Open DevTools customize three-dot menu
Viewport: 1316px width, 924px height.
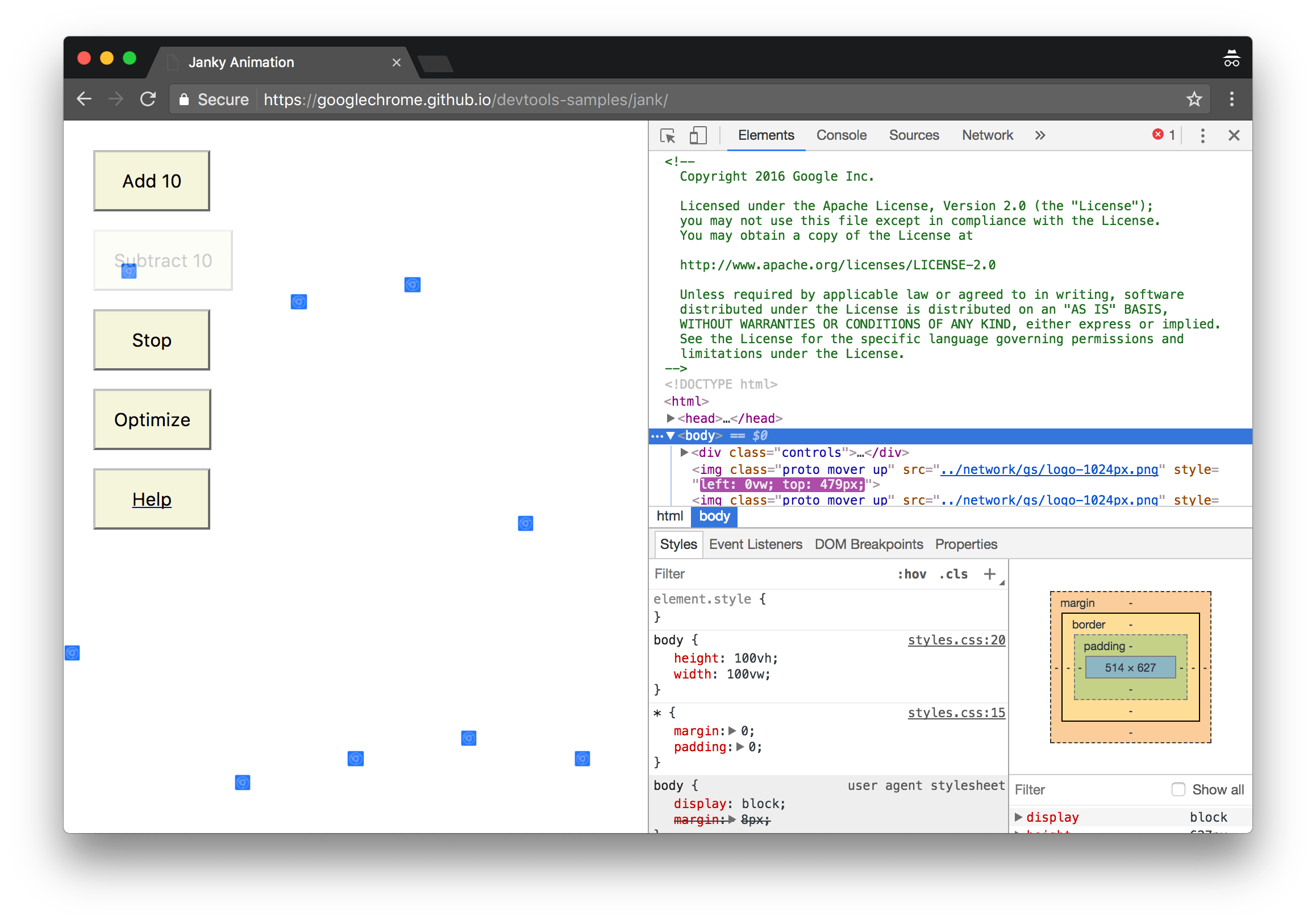(x=1202, y=136)
